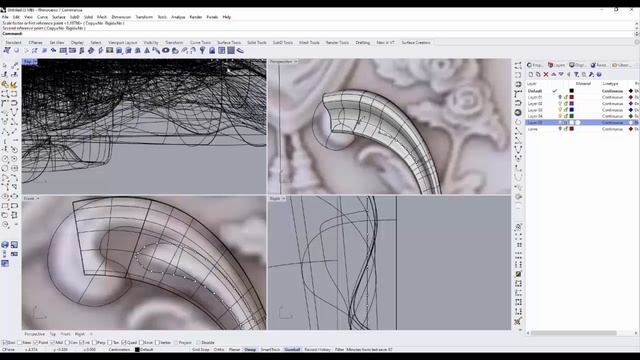
Task: Click the padlock icon in Display toolbar
Action: (x=212, y=51)
